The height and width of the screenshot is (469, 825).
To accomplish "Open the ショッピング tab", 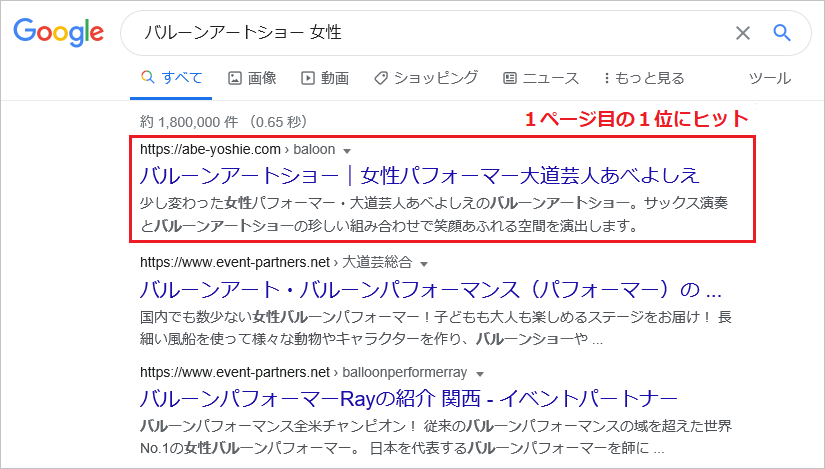I will coord(426,78).
